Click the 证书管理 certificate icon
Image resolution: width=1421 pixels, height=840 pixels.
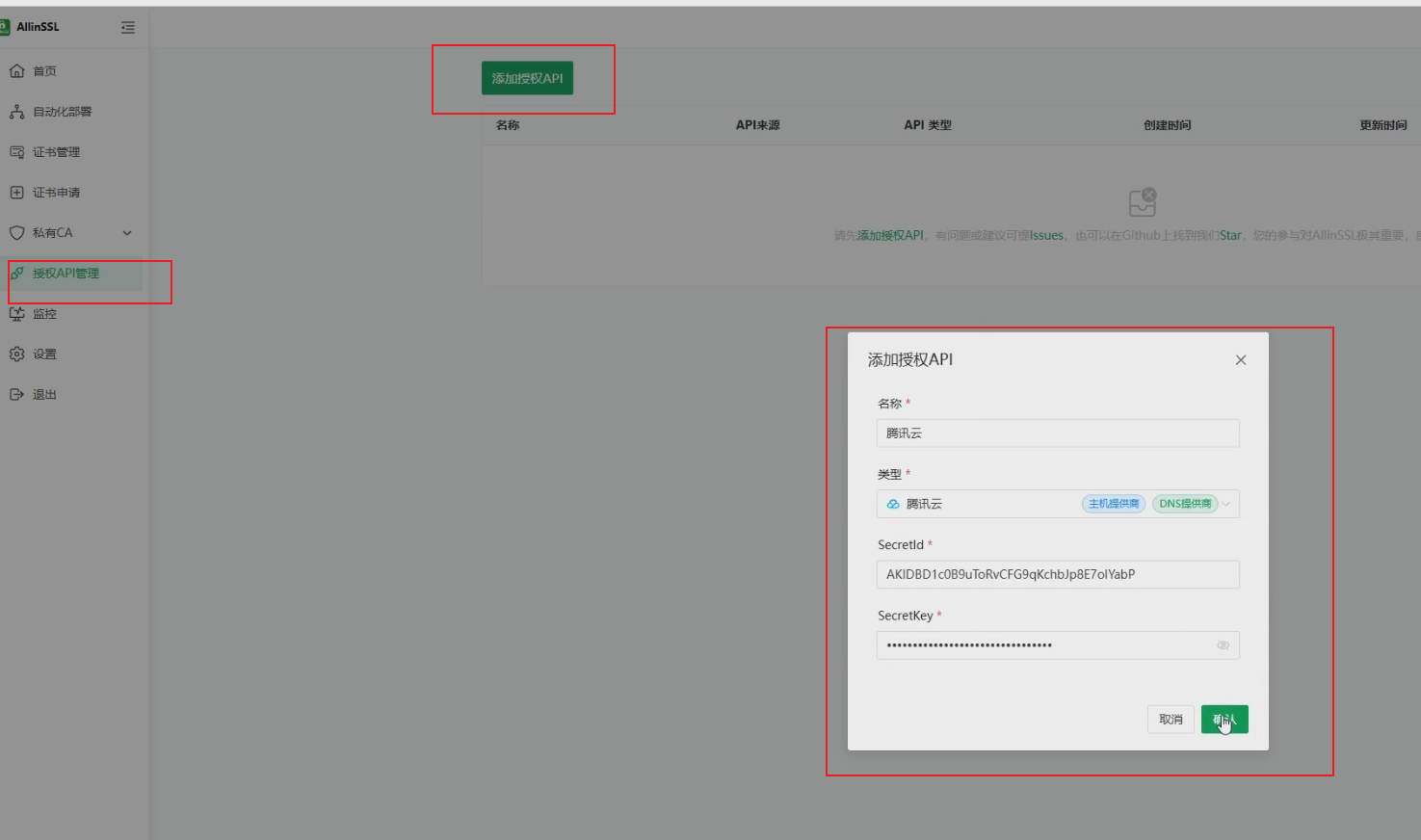point(16,152)
